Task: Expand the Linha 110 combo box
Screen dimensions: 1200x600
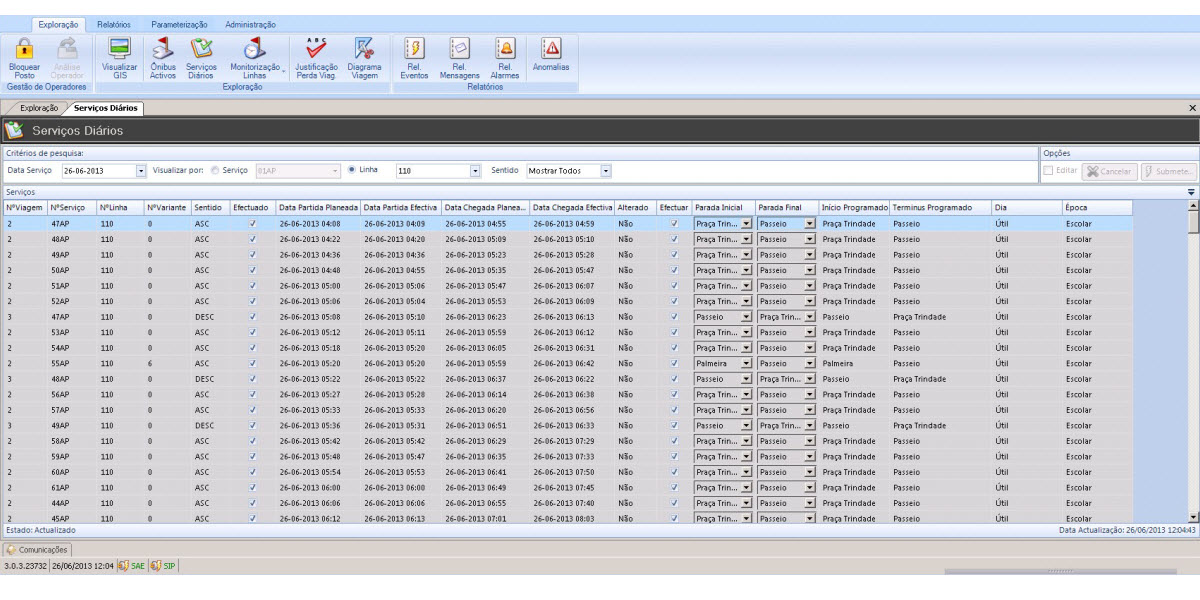Action: coord(475,172)
